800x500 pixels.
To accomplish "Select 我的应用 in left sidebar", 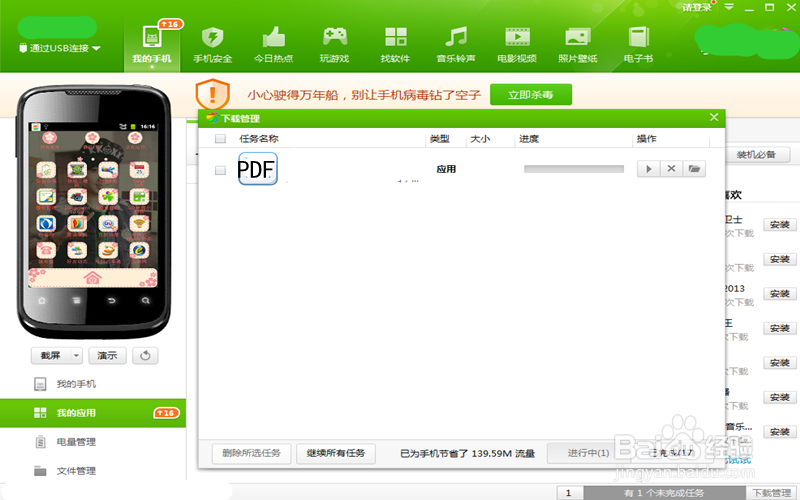I will click(x=93, y=413).
